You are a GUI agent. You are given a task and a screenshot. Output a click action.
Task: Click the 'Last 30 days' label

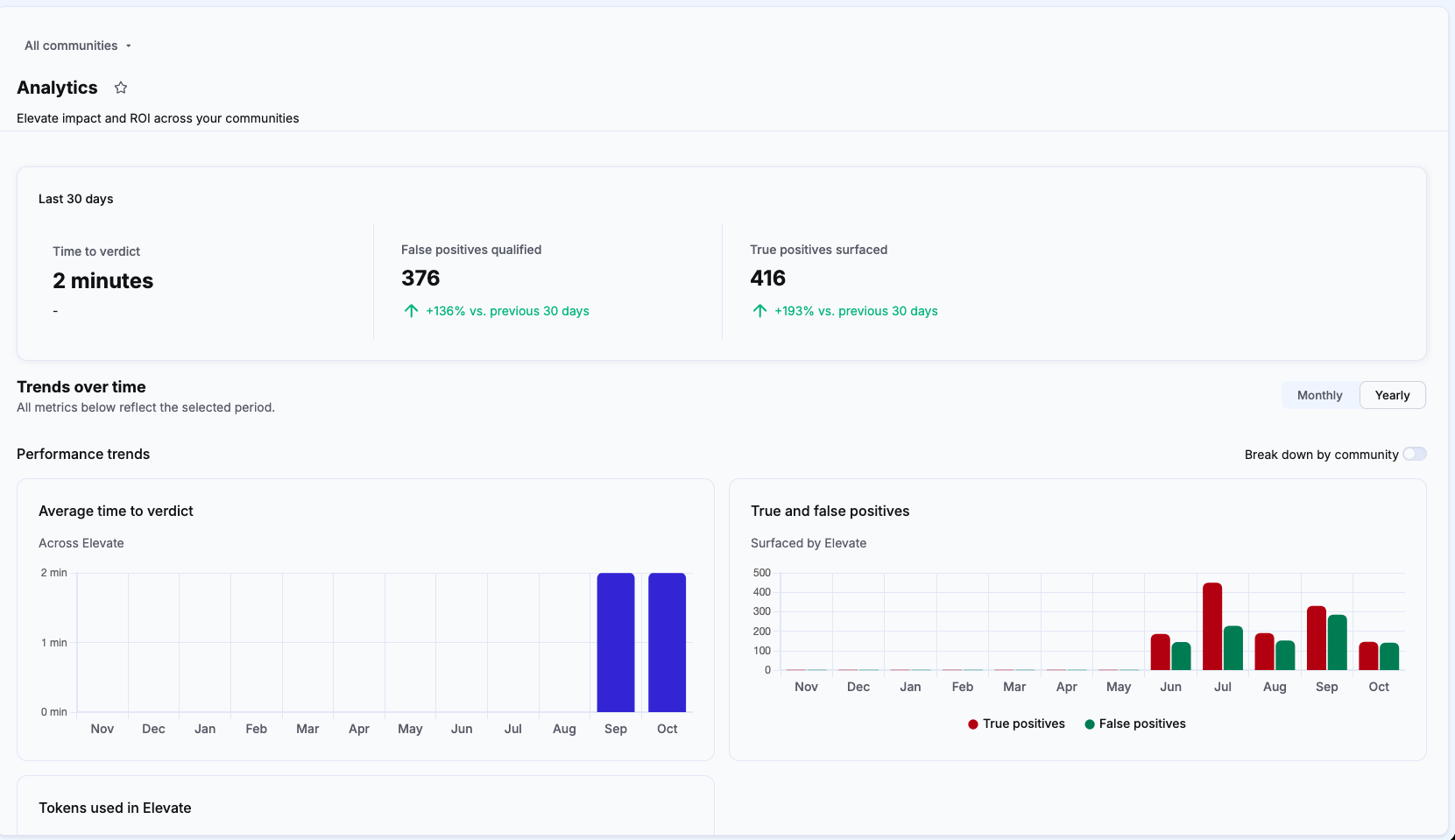(76, 199)
